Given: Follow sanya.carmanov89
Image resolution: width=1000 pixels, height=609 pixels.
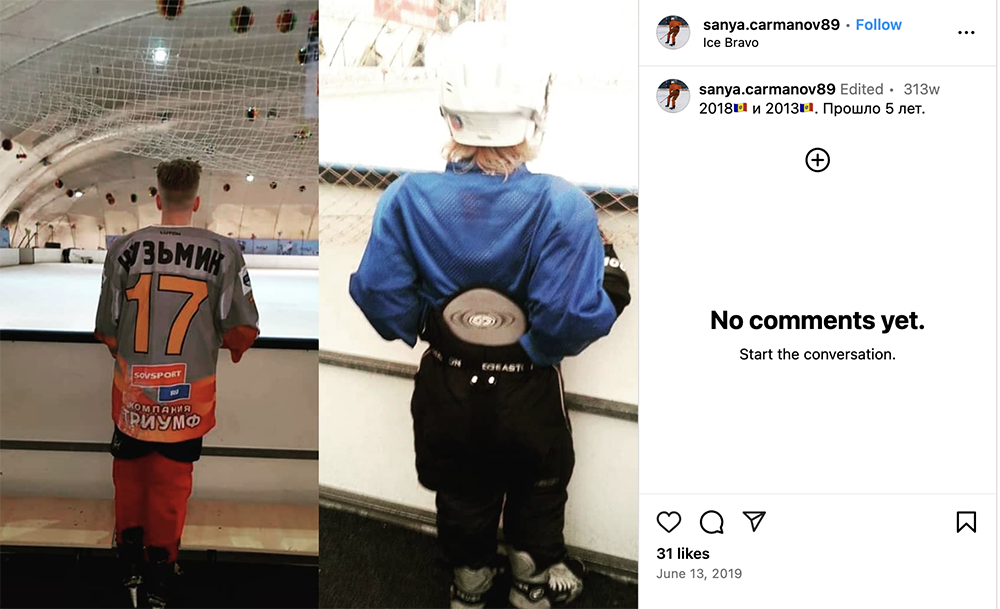Looking at the screenshot, I should (878, 25).
